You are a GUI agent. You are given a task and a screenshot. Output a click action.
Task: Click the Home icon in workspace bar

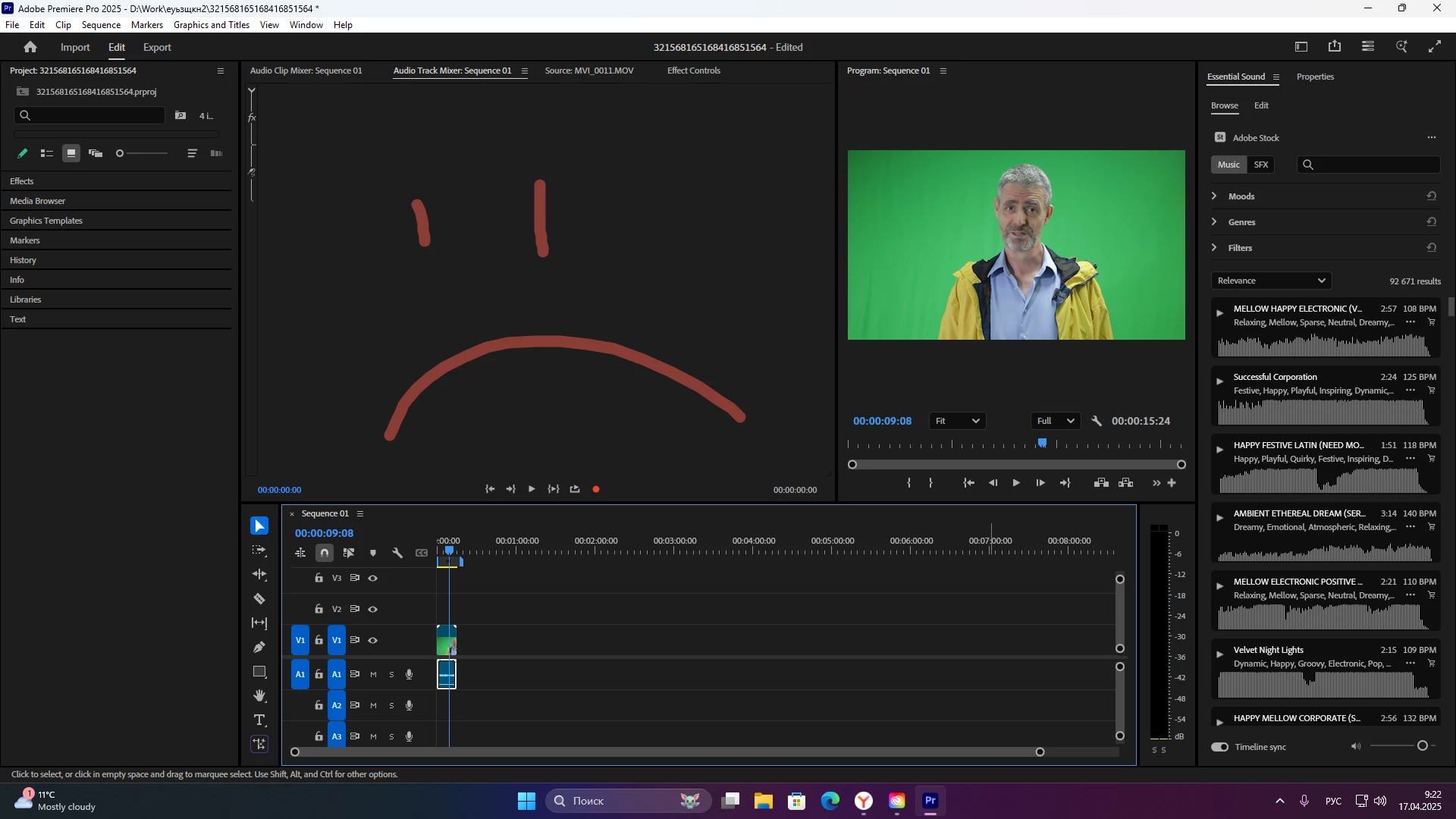pos(30,47)
